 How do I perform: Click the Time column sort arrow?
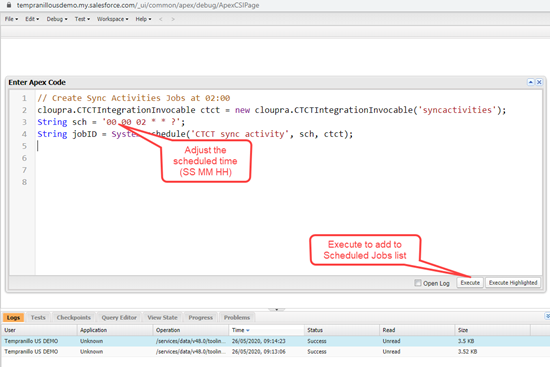pyautogui.click(x=248, y=331)
